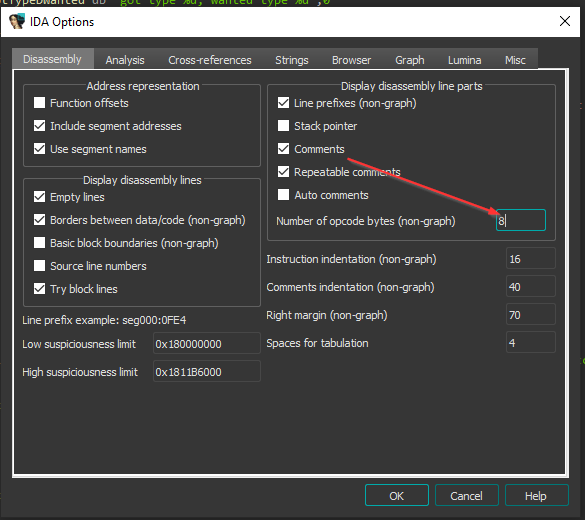
Task: Close the IDA Options dialog
Action: (x=565, y=21)
